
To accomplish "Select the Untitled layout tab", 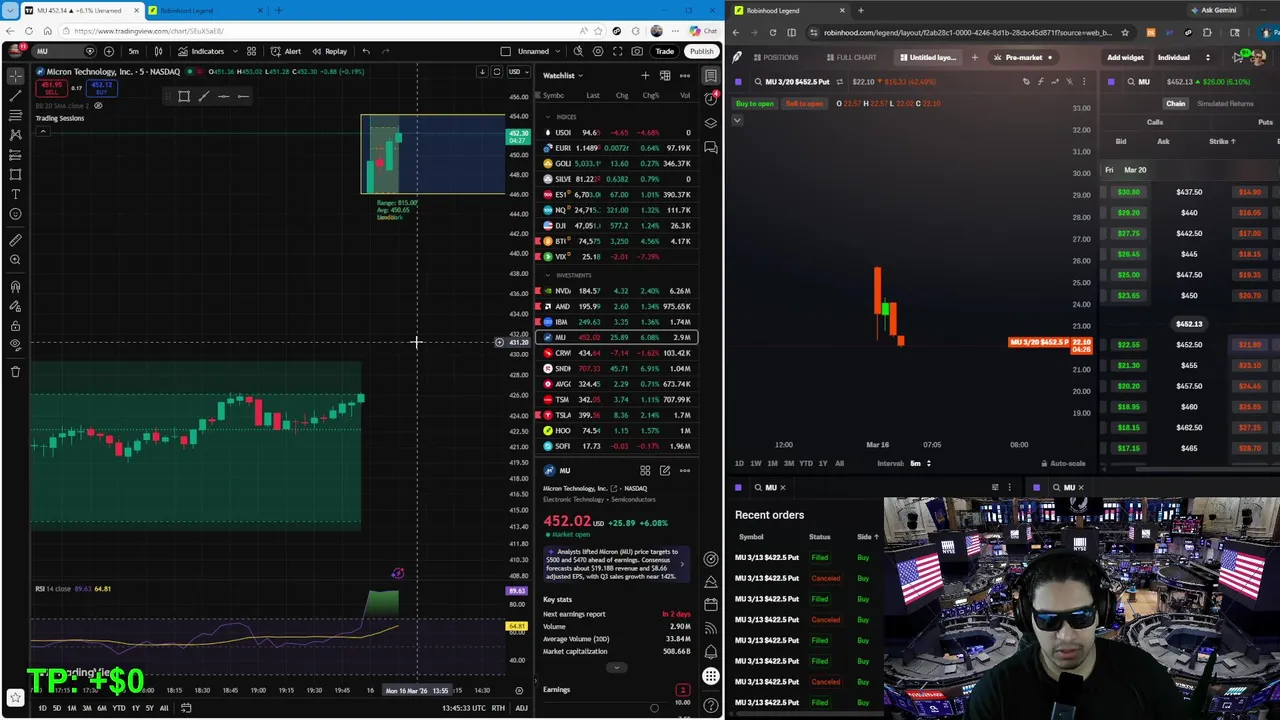I will click(x=929, y=58).
